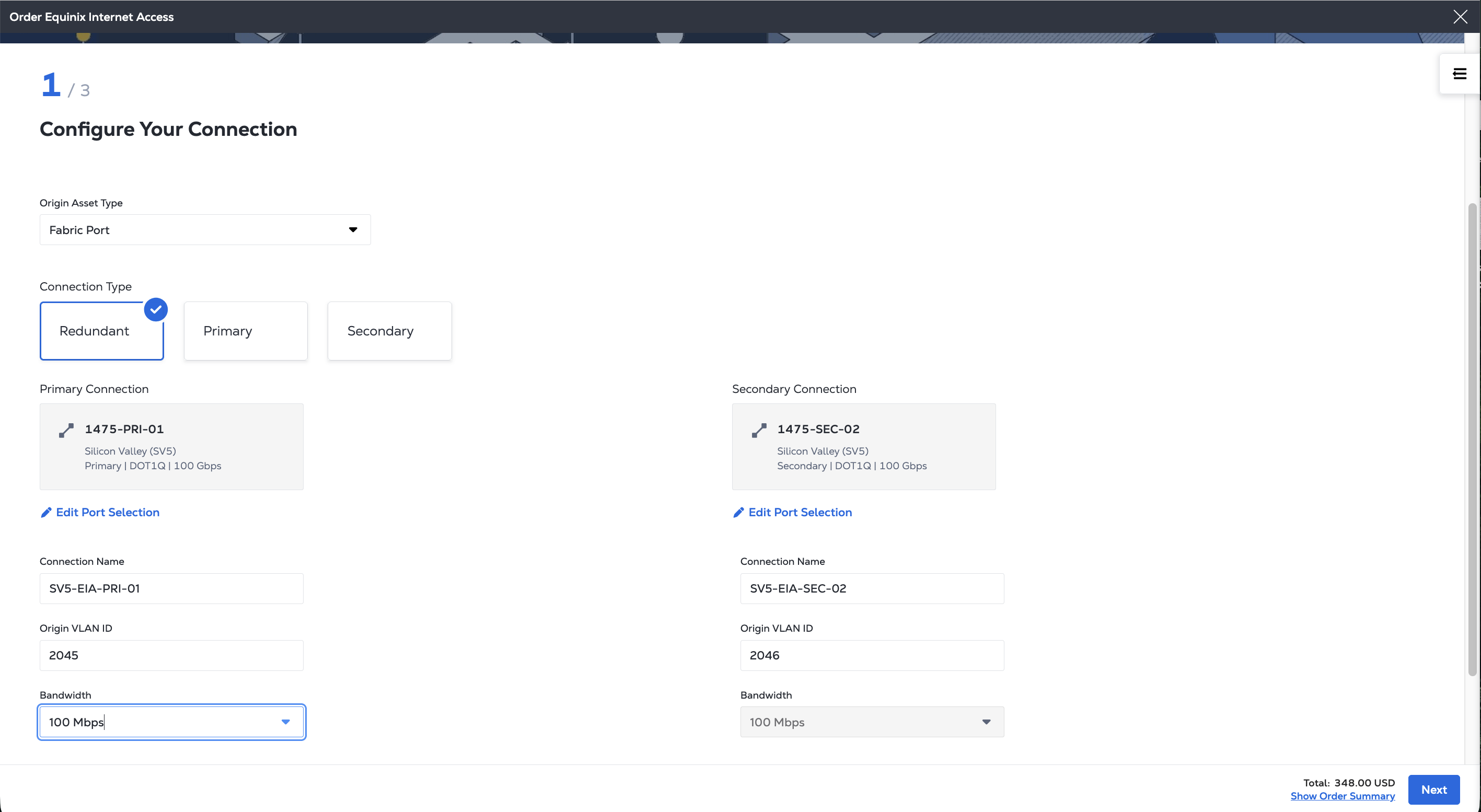Click the primary port connection icon
This screenshot has width=1481, height=812.
[x=66, y=431]
